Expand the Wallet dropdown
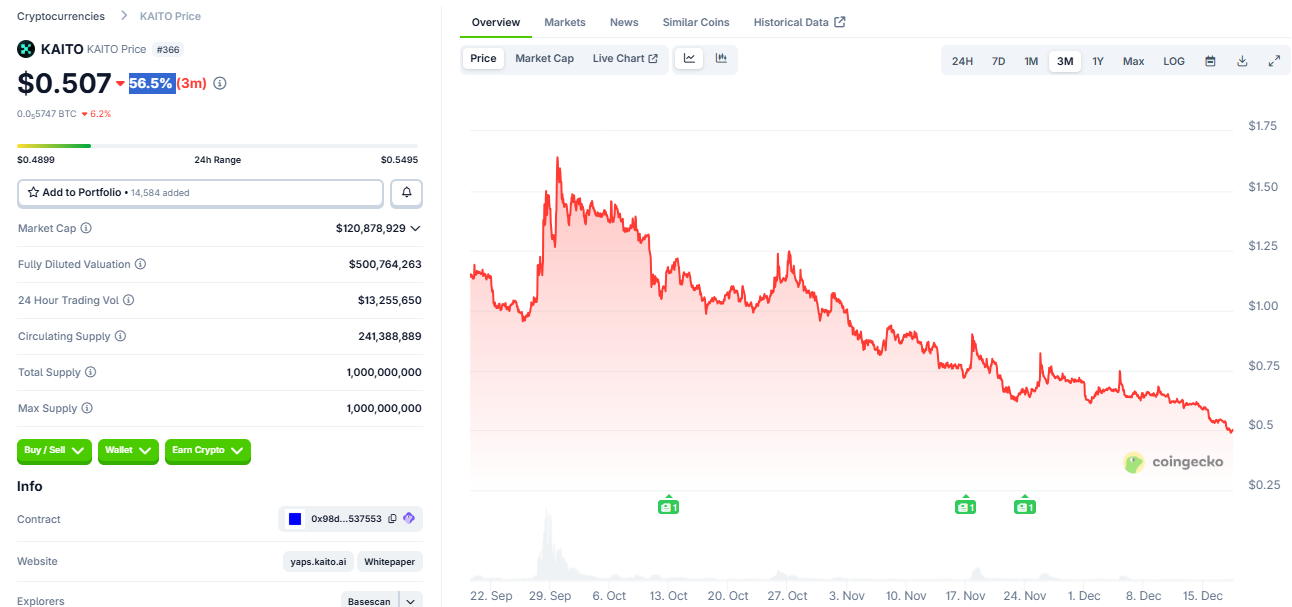This screenshot has height=607, width=1292. [x=128, y=451]
